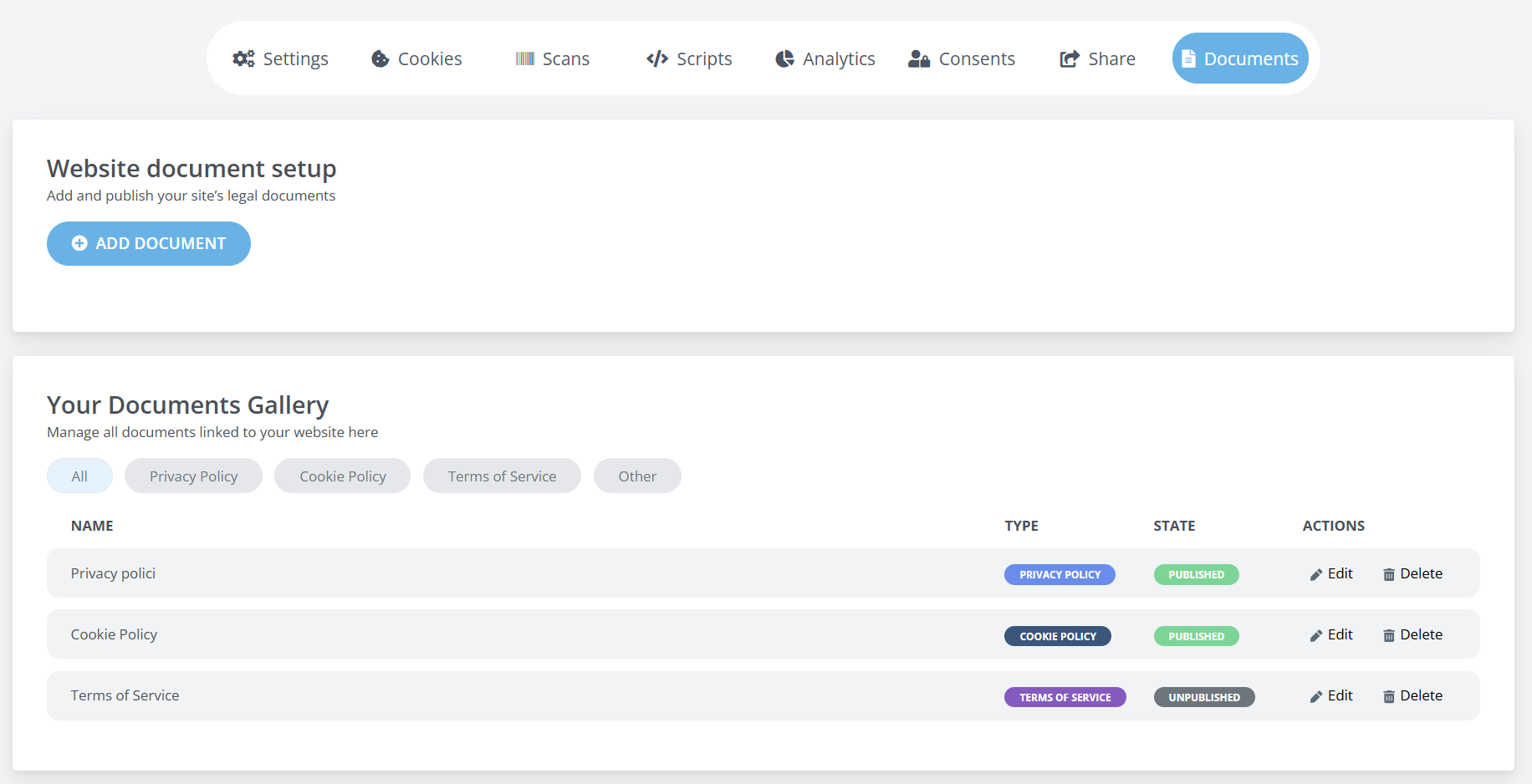Click the Scripts code icon
This screenshot has width=1532, height=784.
coord(657,59)
